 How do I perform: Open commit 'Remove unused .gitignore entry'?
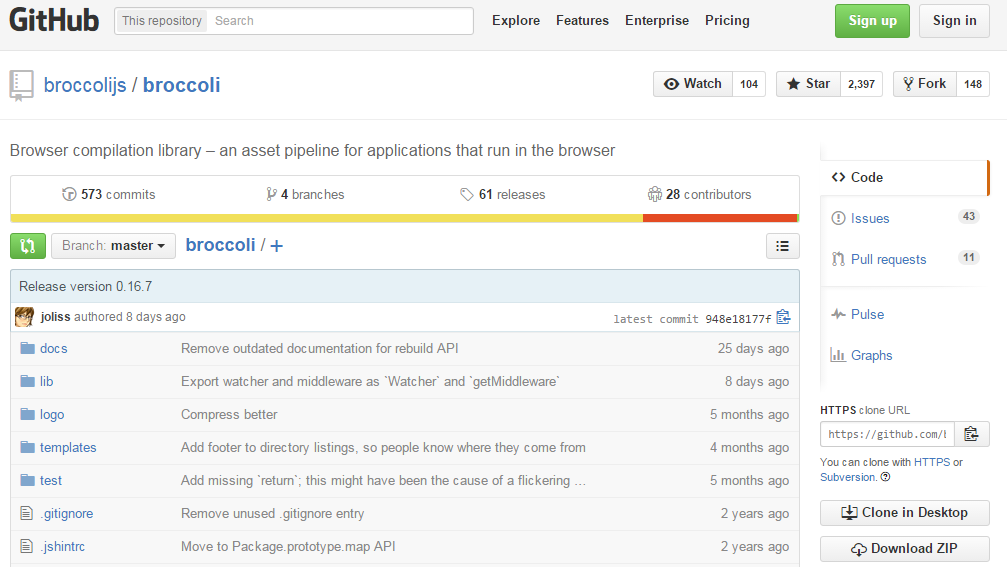click(272, 513)
